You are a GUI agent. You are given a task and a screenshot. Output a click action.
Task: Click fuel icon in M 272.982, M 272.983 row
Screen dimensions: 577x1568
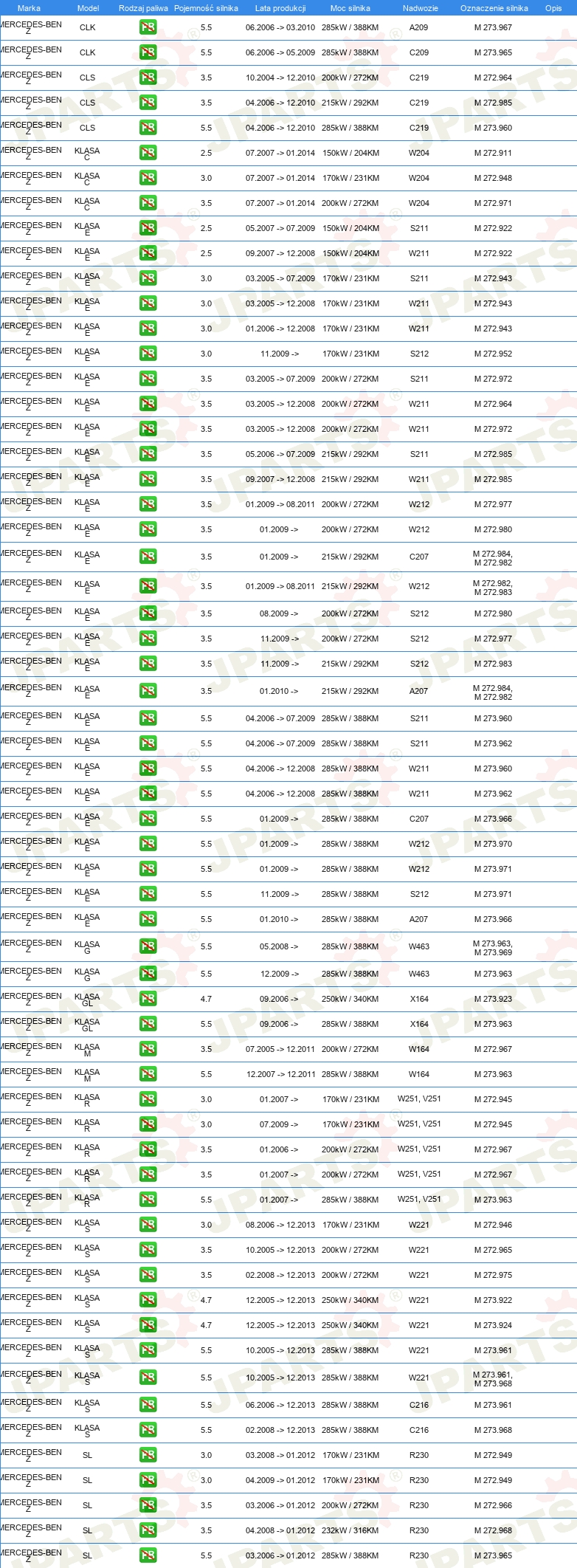coord(148,586)
